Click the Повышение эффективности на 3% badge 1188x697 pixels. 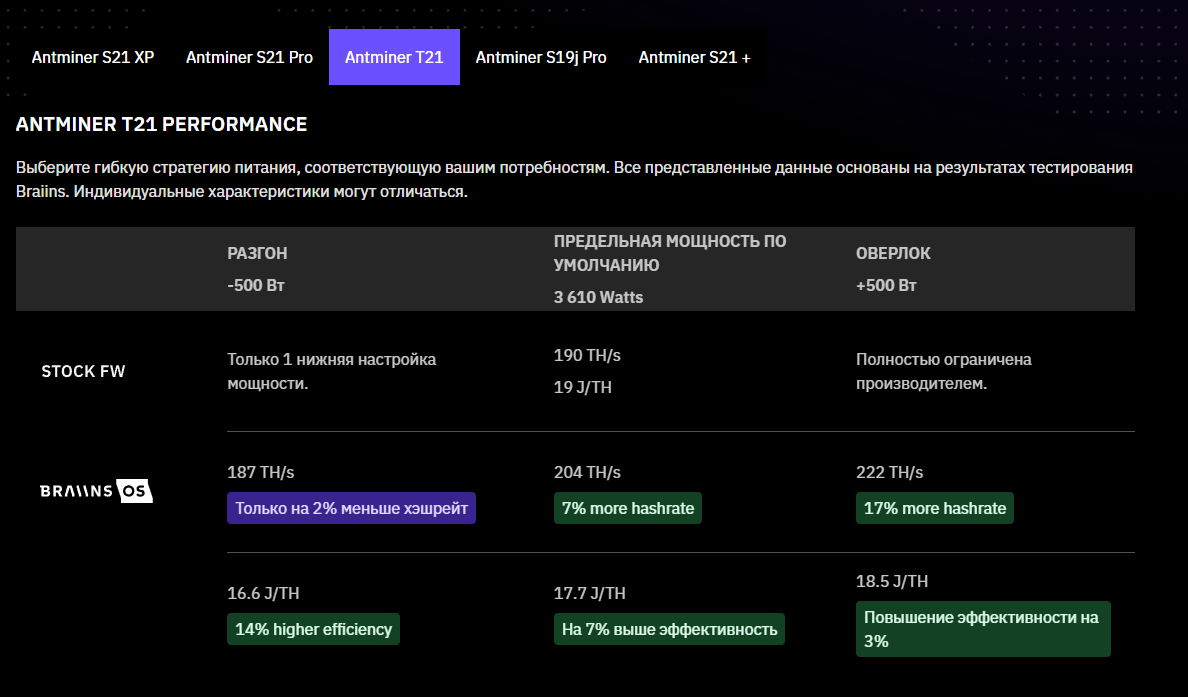click(x=983, y=629)
